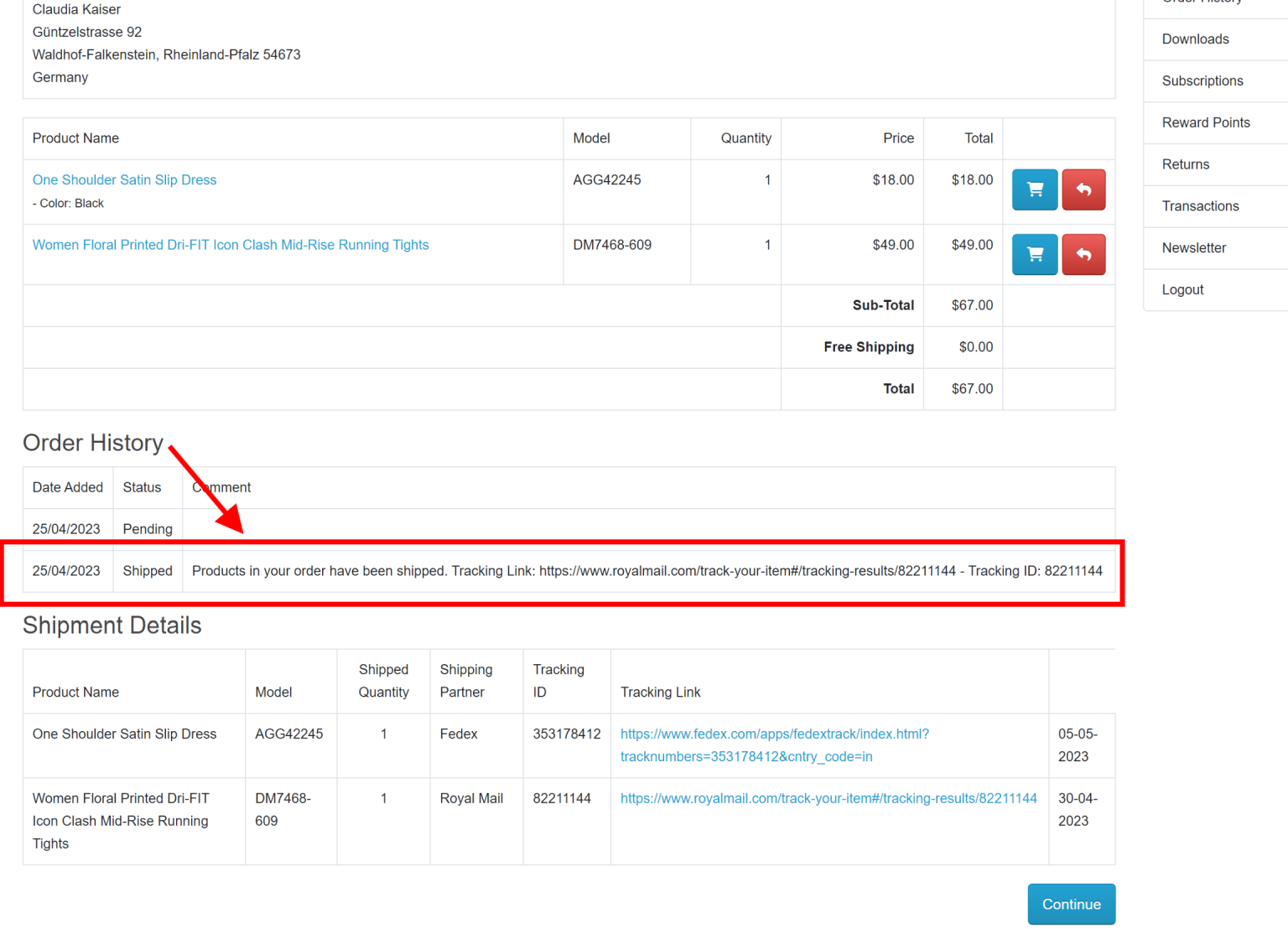Click the order Total amount $67.00
Viewport: 1288px width, 929px height.
click(971, 389)
